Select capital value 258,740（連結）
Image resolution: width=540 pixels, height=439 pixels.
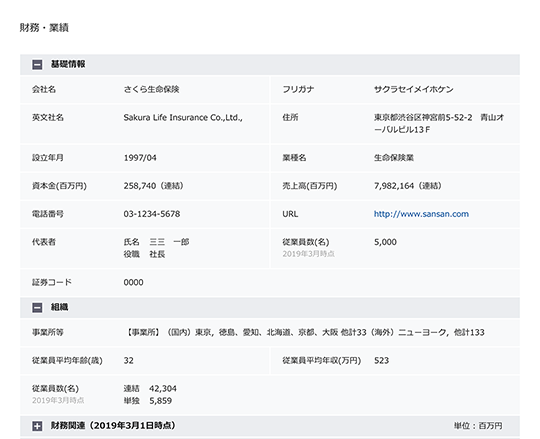pyautogui.click(x=154, y=186)
